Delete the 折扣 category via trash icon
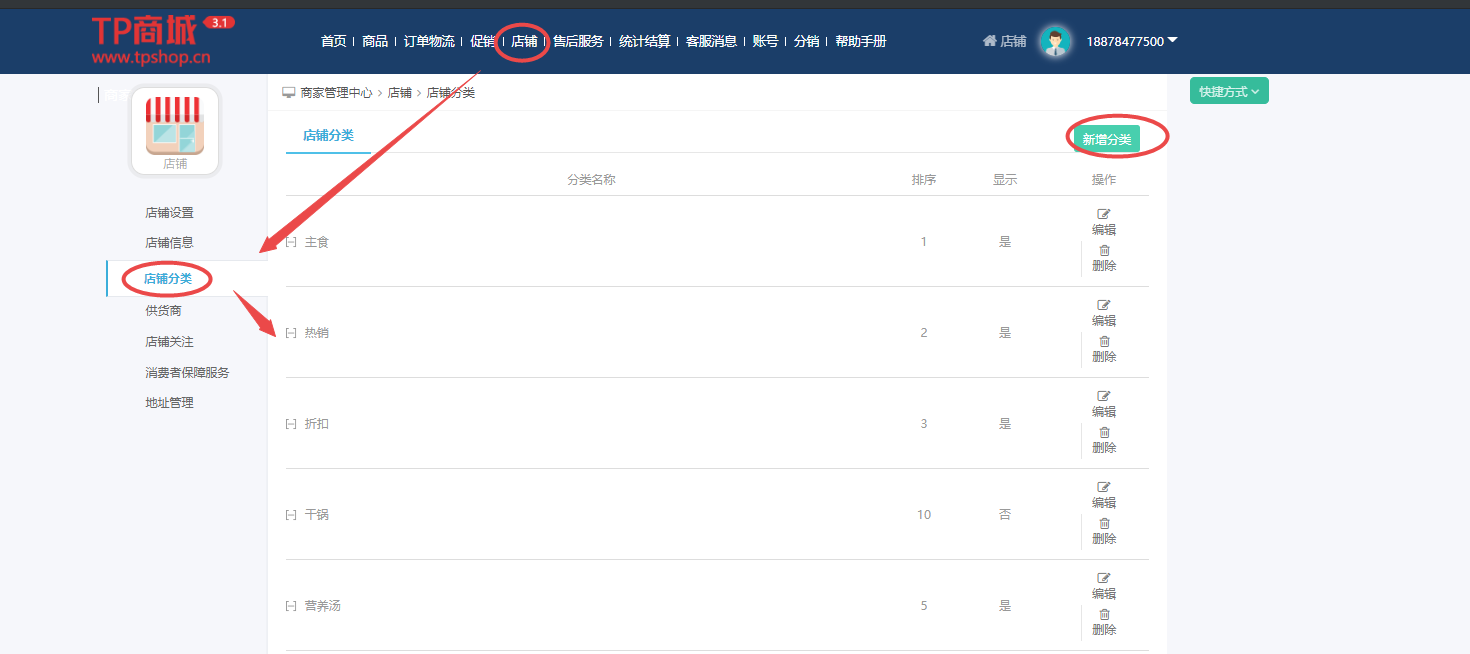Image resolution: width=1470 pixels, height=654 pixels. coord(1104,433)
